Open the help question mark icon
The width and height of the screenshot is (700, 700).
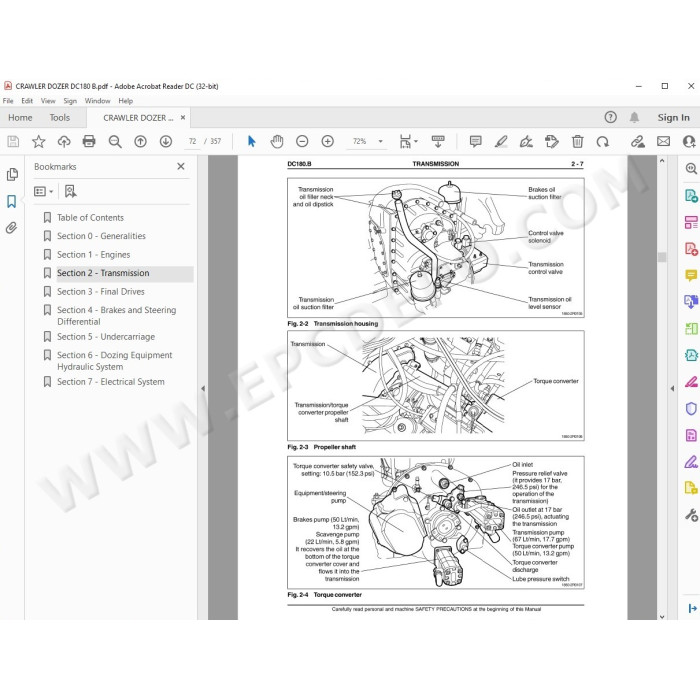610,117
